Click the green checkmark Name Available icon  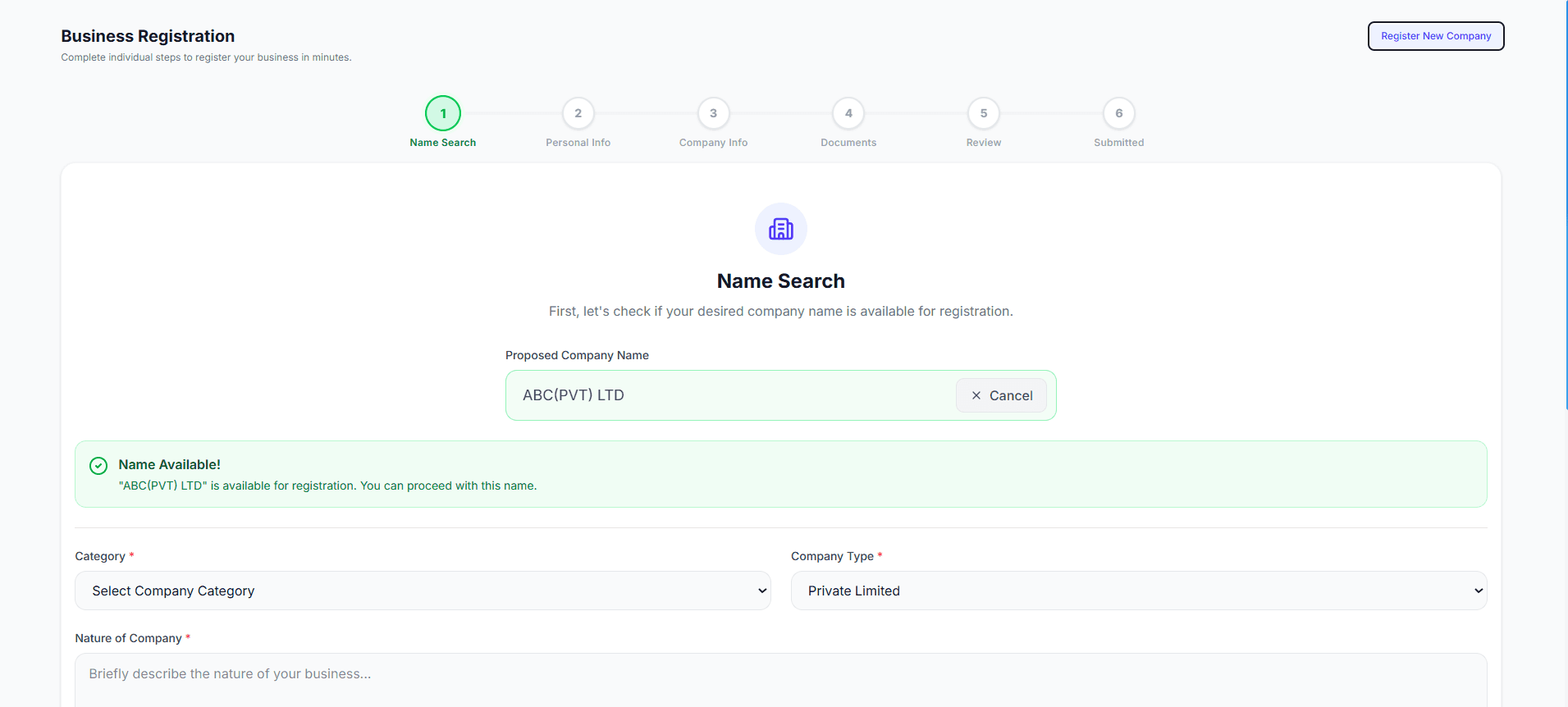(x=98, y=466)
